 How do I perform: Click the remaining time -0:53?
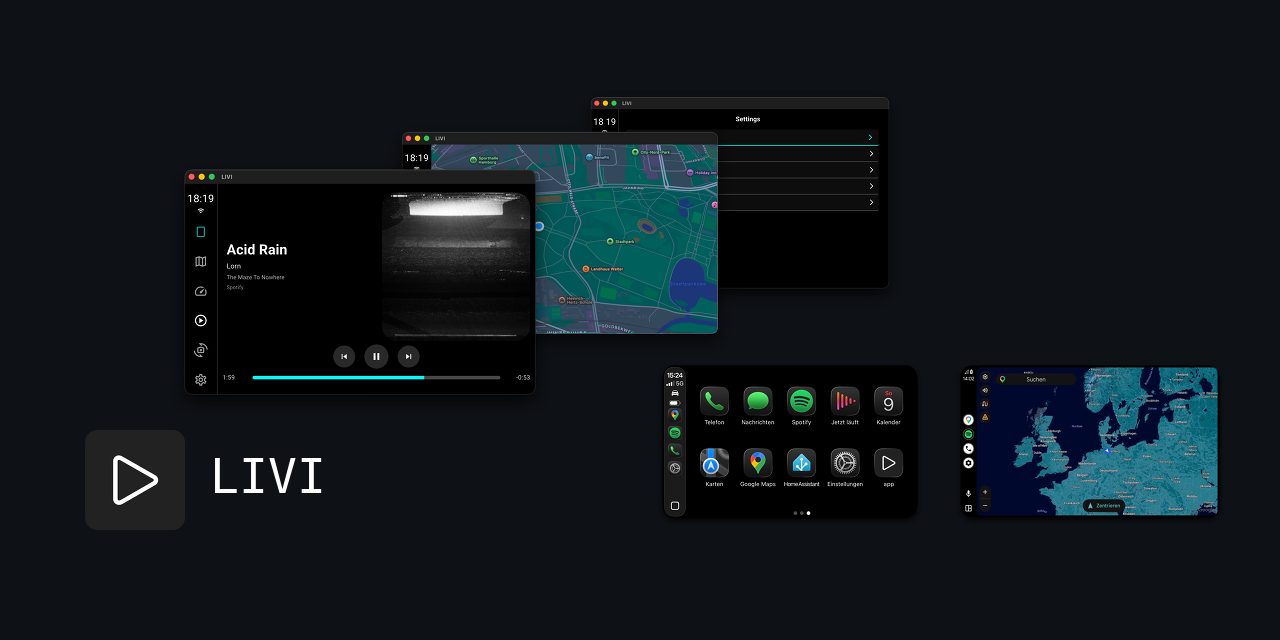coord(523,378)
